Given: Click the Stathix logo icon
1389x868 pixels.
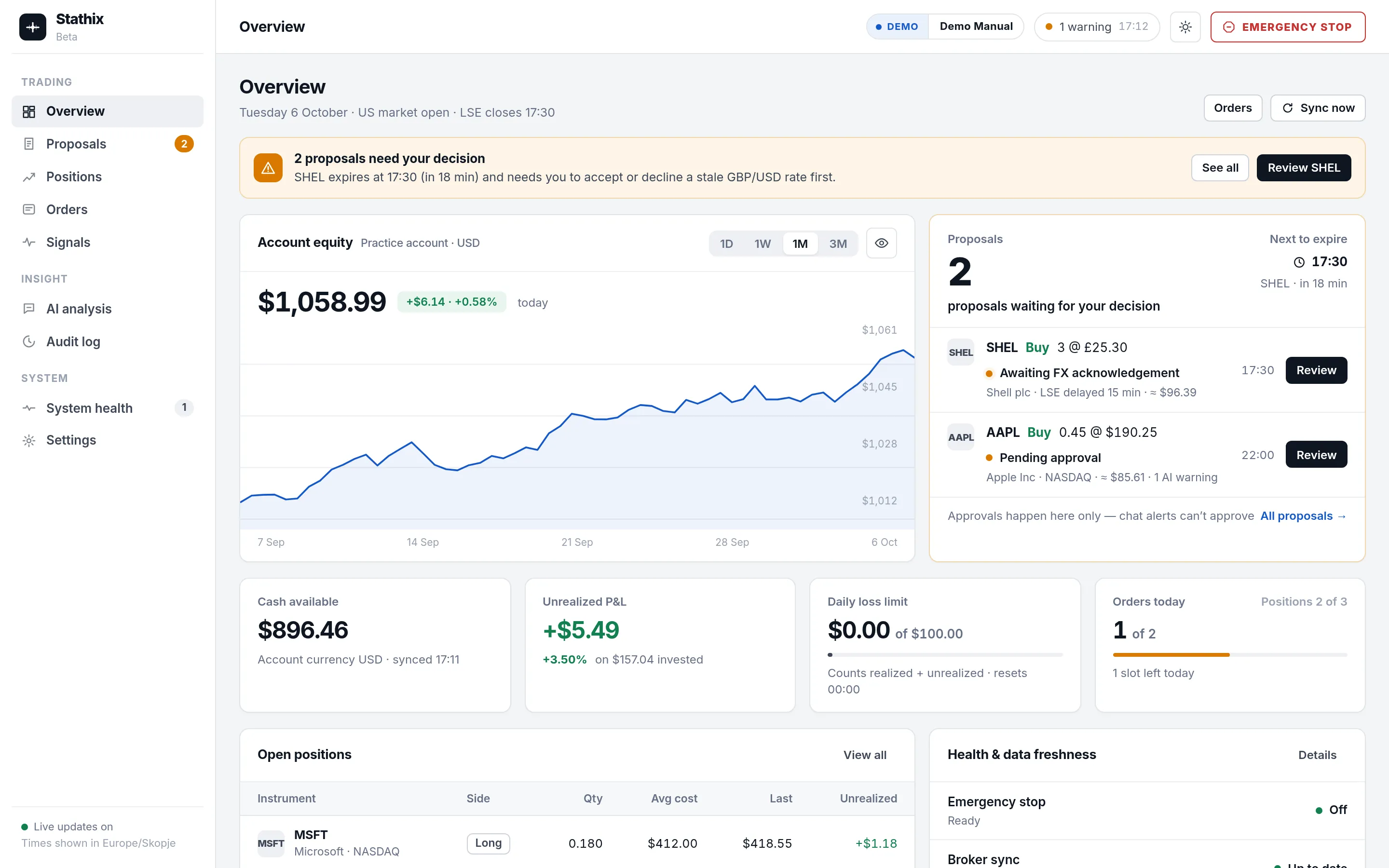Looking at the screenshot, I should (33, 27).
